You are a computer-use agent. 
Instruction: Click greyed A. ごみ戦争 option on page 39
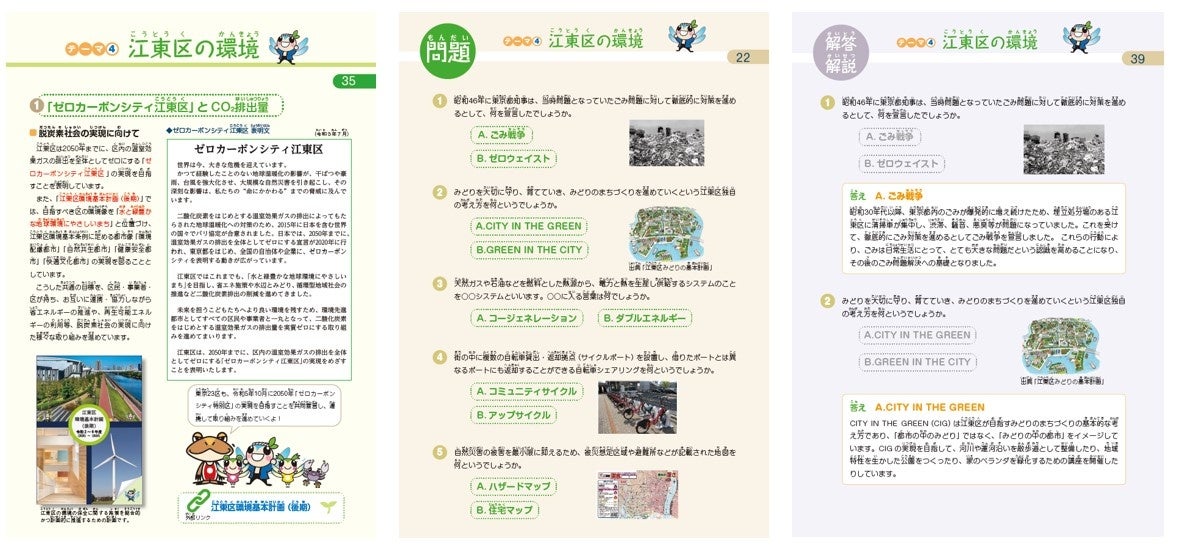click(890, 137)
